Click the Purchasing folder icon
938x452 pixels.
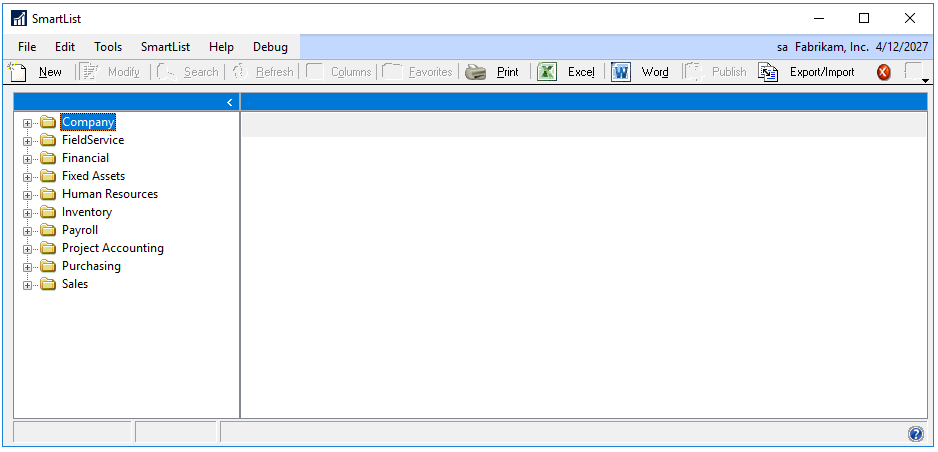[x=48, y=266]
